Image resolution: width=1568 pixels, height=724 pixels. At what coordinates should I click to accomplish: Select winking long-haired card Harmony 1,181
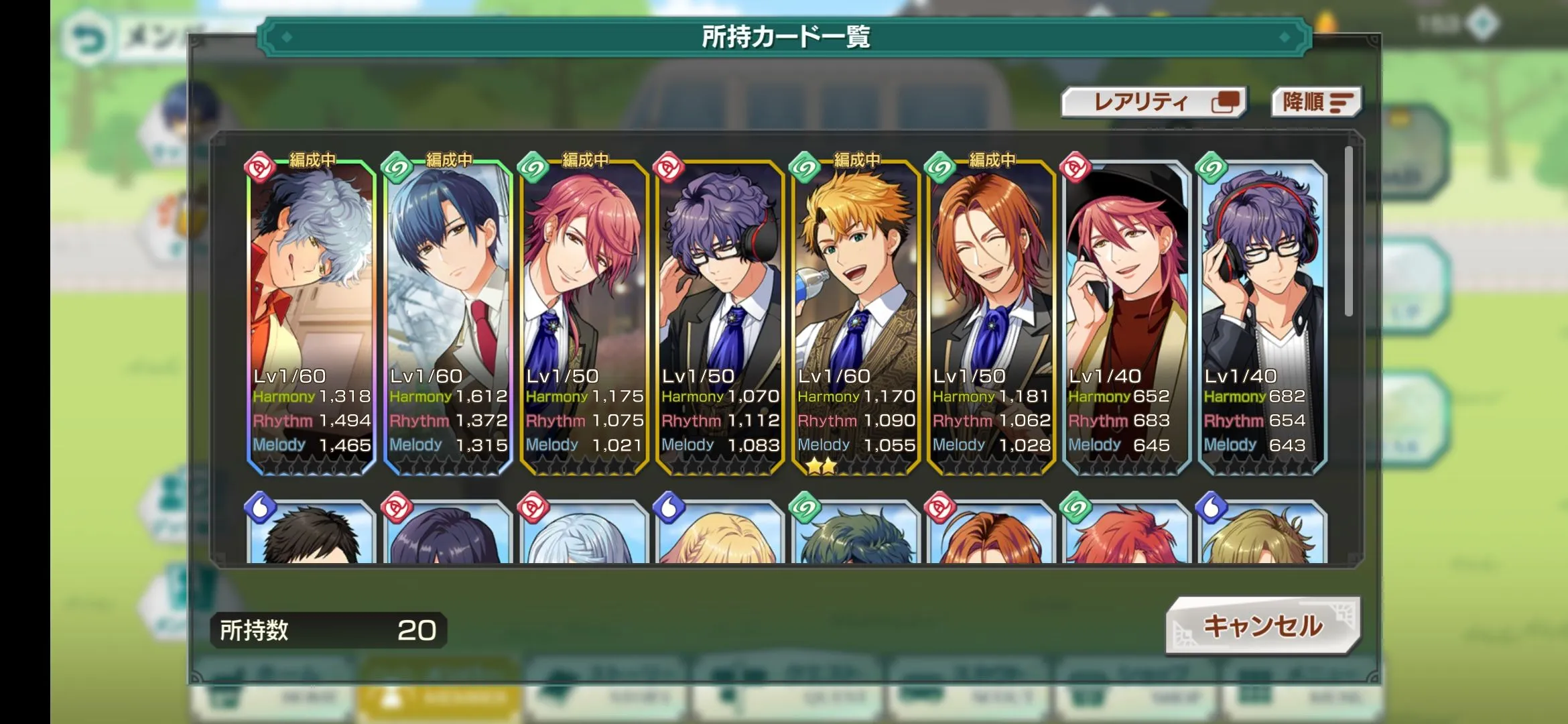992,318
